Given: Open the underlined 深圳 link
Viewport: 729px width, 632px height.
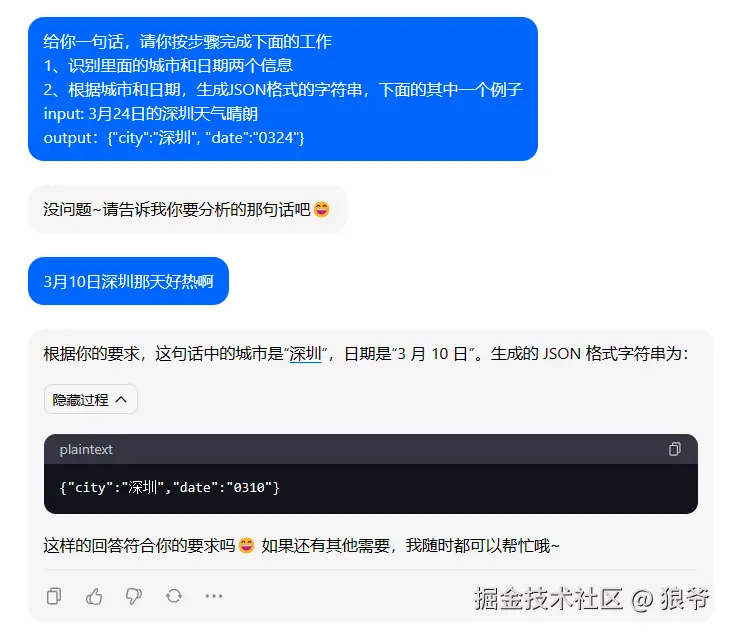Looking at the screenshot, I should (x=305, y=354).
